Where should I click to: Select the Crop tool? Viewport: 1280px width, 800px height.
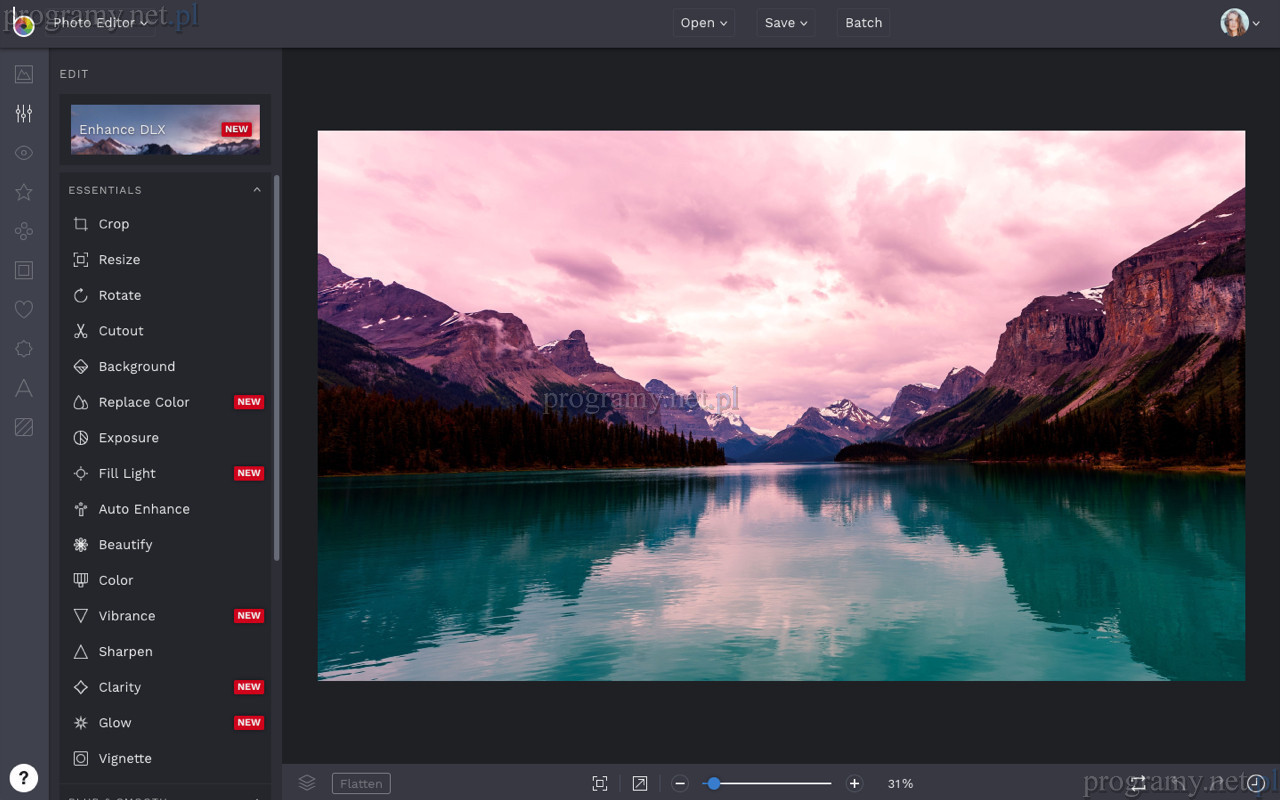point(113,224)
